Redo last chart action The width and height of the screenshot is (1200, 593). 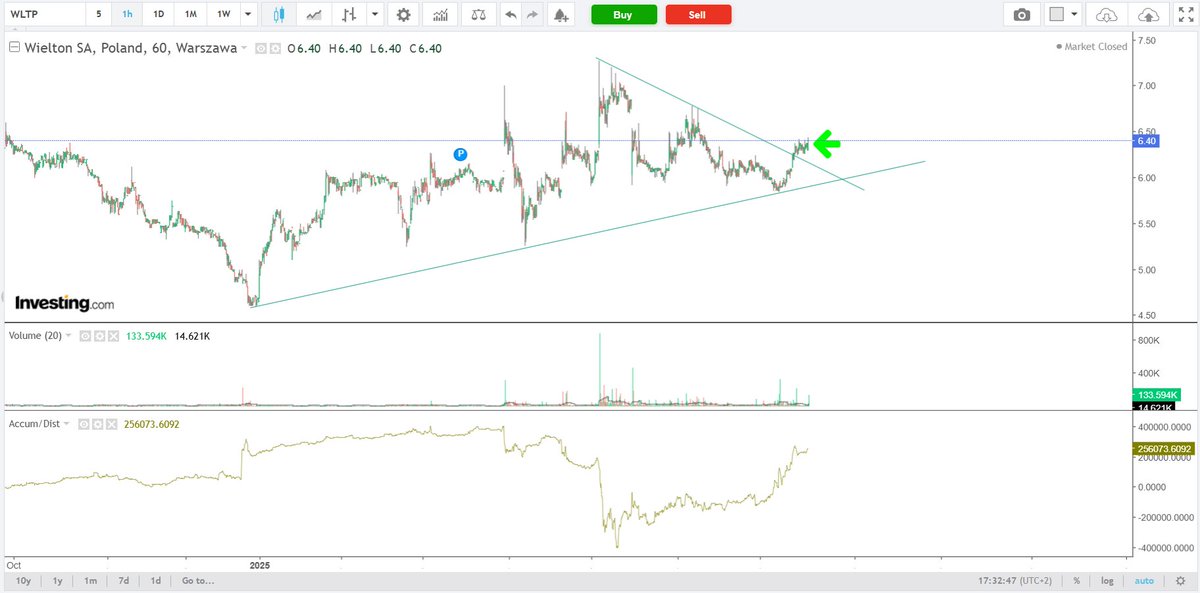(533, 15)
